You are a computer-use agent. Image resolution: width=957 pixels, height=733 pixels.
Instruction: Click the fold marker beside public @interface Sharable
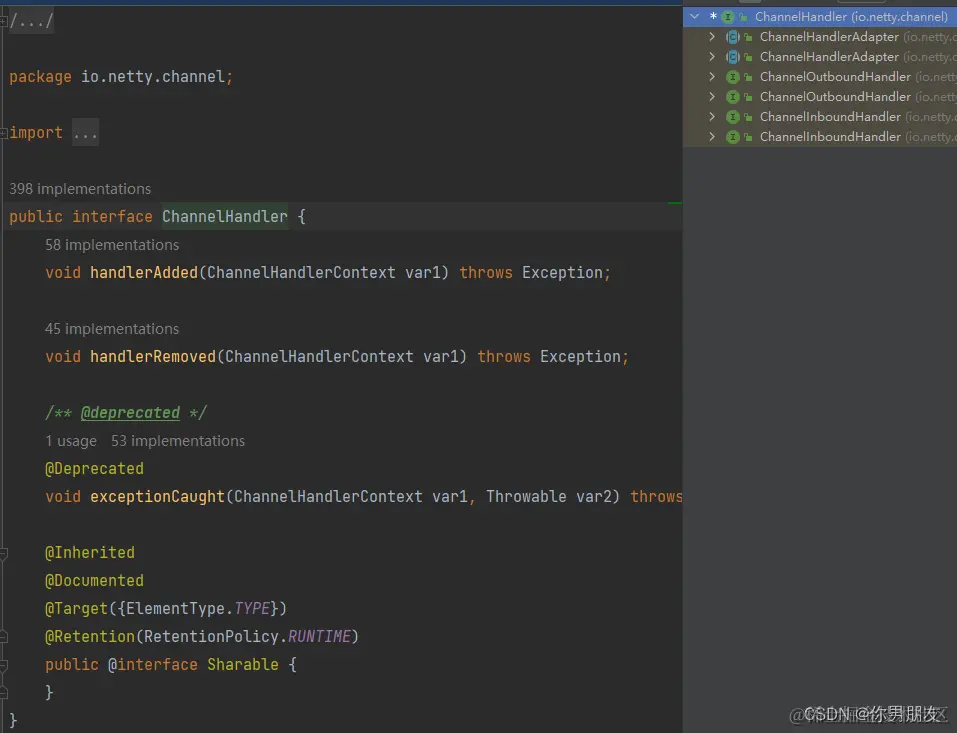pos(3,665)
